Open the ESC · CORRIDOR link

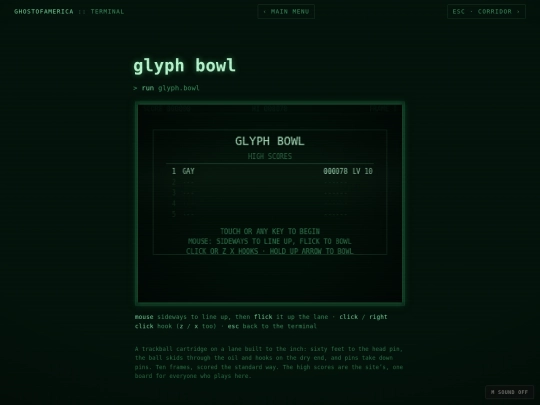[x=486, y=11]
